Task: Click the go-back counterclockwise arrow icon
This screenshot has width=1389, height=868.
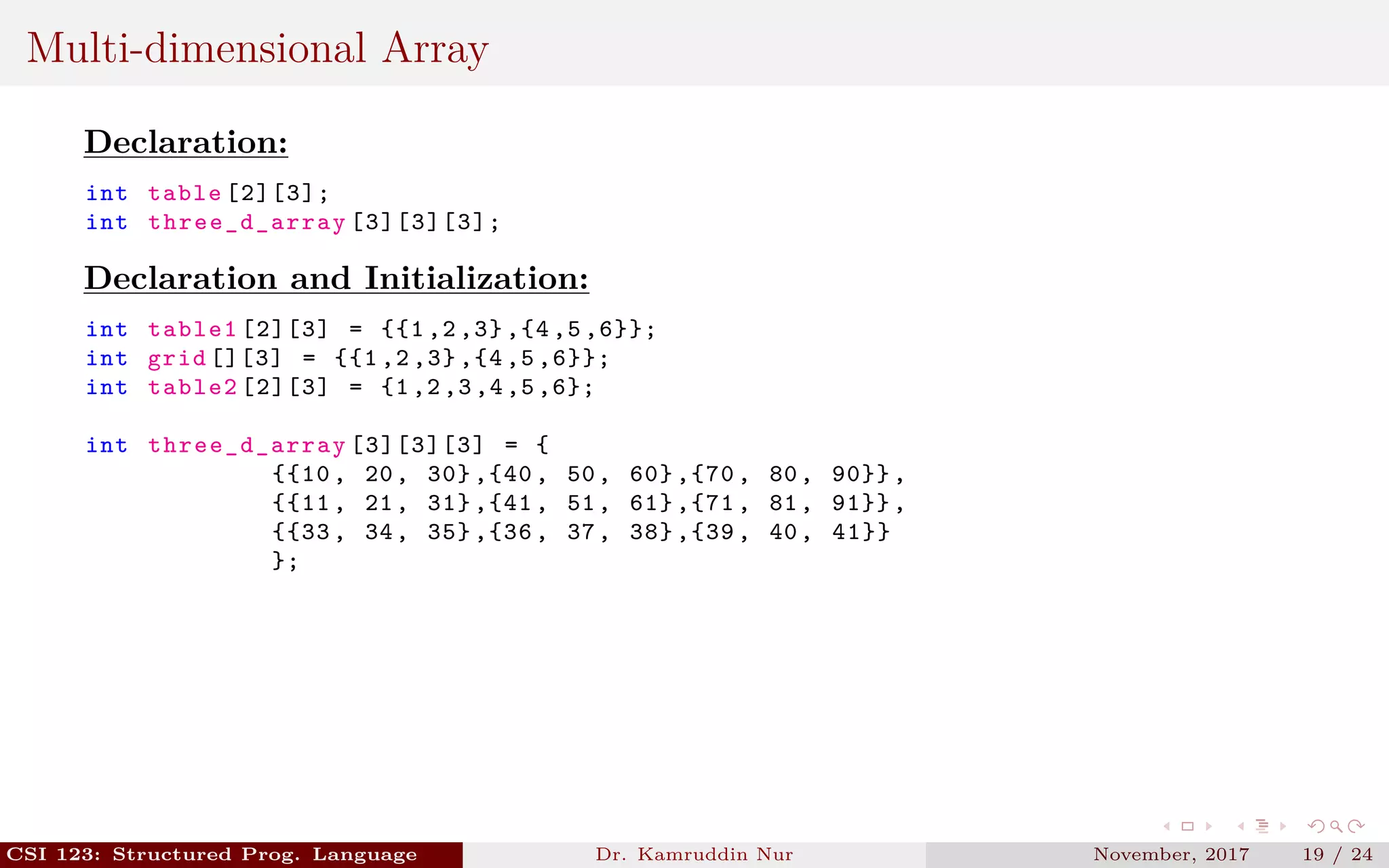Action: click(x=1316, y=826)
